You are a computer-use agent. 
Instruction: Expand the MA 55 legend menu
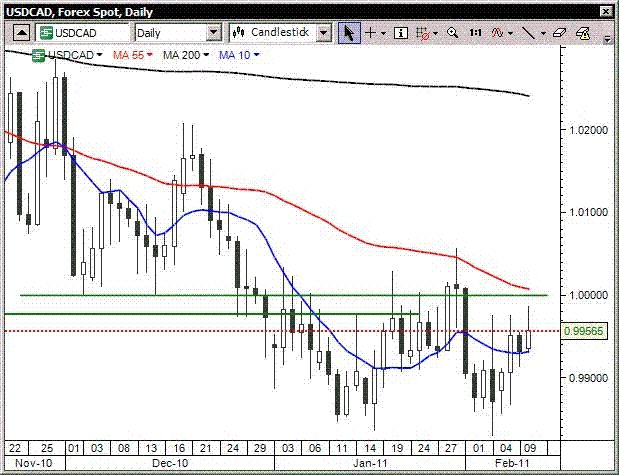pyautogui.click(x=149, y=54)
